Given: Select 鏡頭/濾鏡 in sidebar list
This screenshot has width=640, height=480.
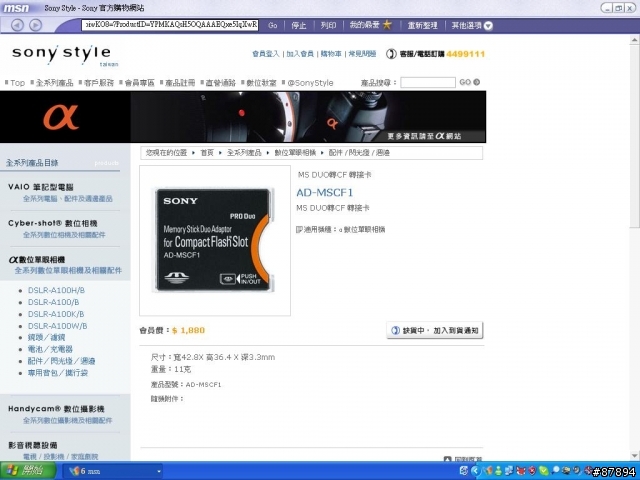Looking at the screenshot, I should [46, 338].
